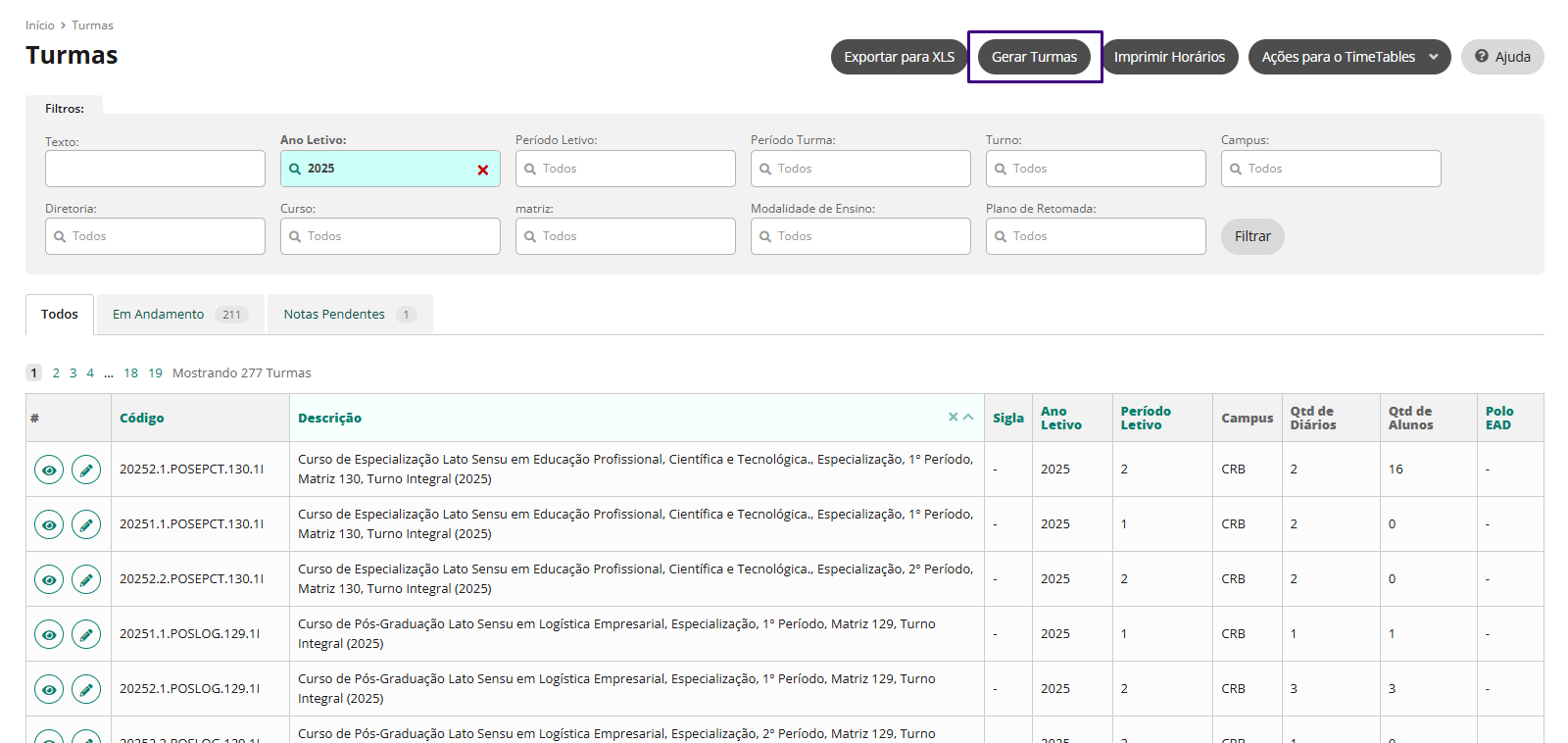Remove sorting on Descrição column with X icon

(x=953, y=417)
